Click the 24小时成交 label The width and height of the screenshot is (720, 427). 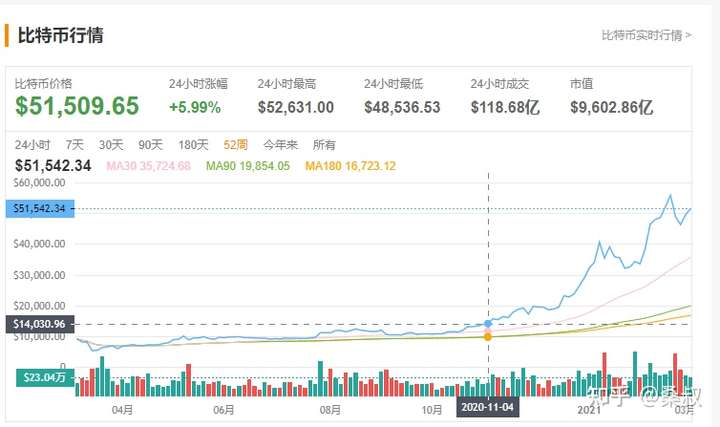click(x=500, y=84)
